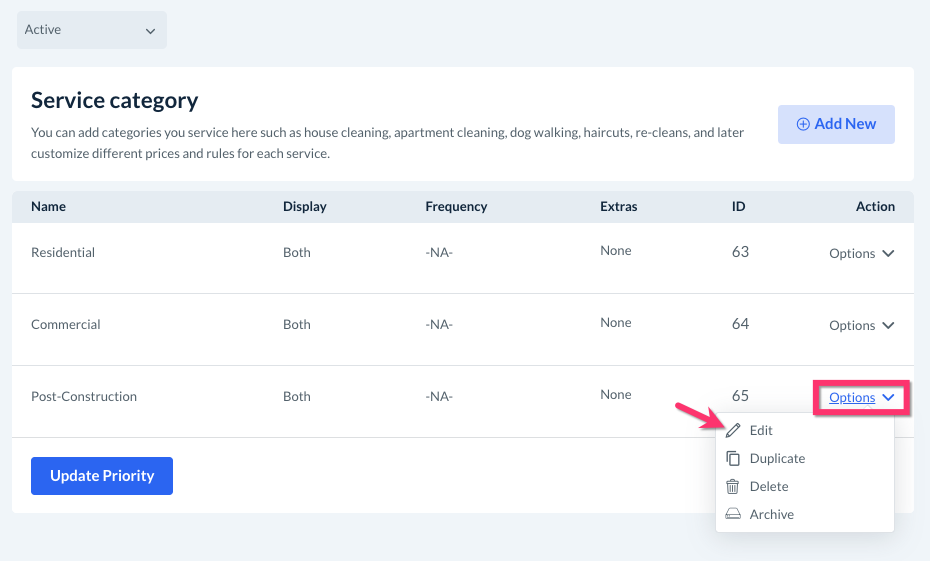Click the Display column header
The image size is (930, 561).
(304, 207)
